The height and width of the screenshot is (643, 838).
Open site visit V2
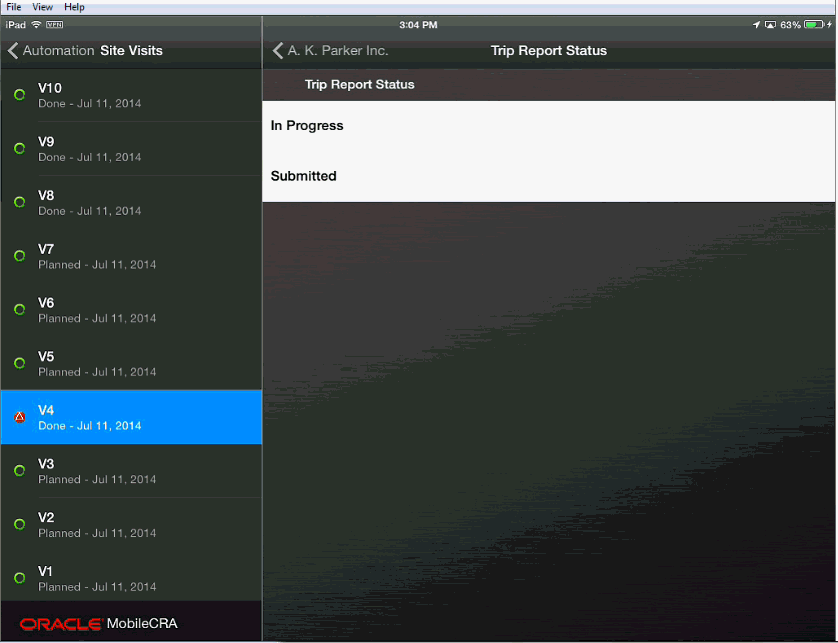(131, 525)
